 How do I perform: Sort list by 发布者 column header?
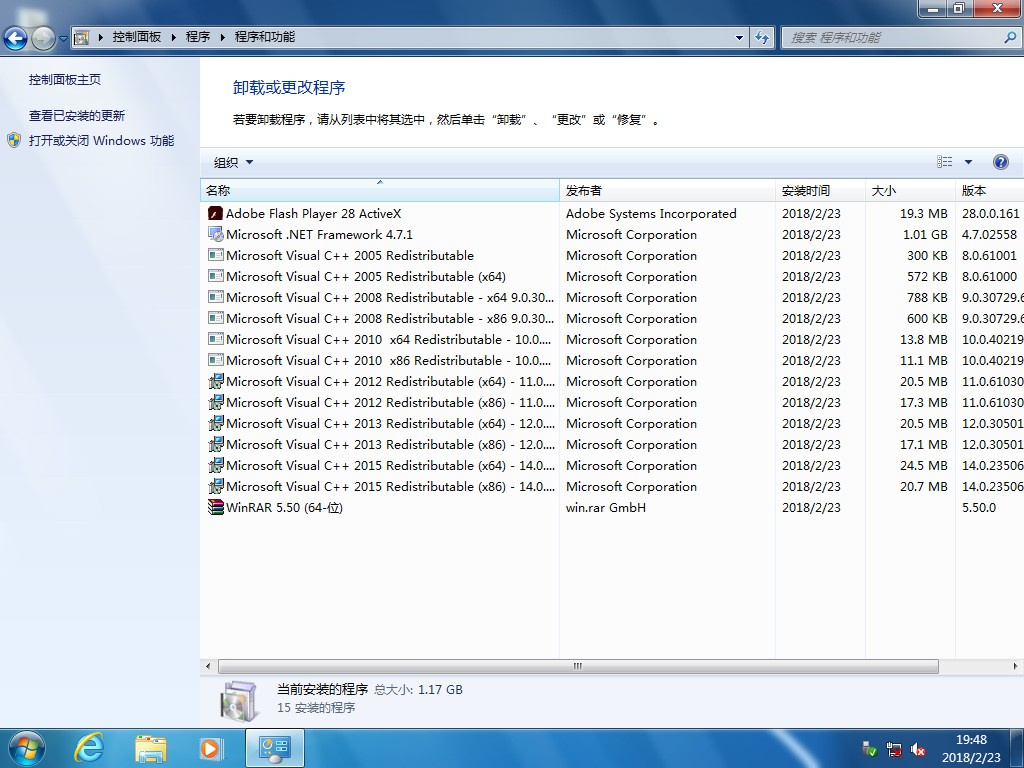tap(667, 190)
